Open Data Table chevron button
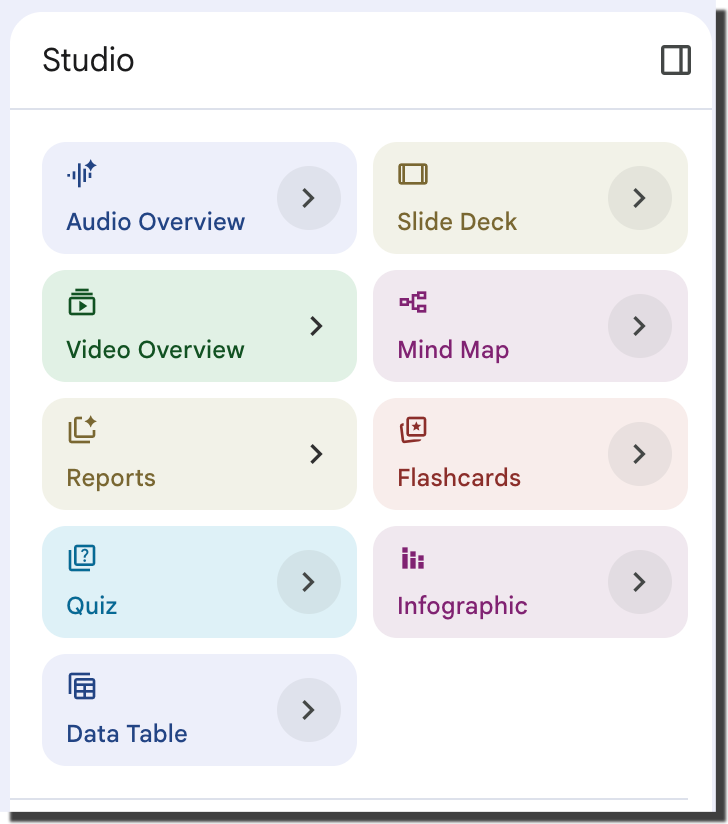Viewport: 728px width, 824px height. [309, 710]
